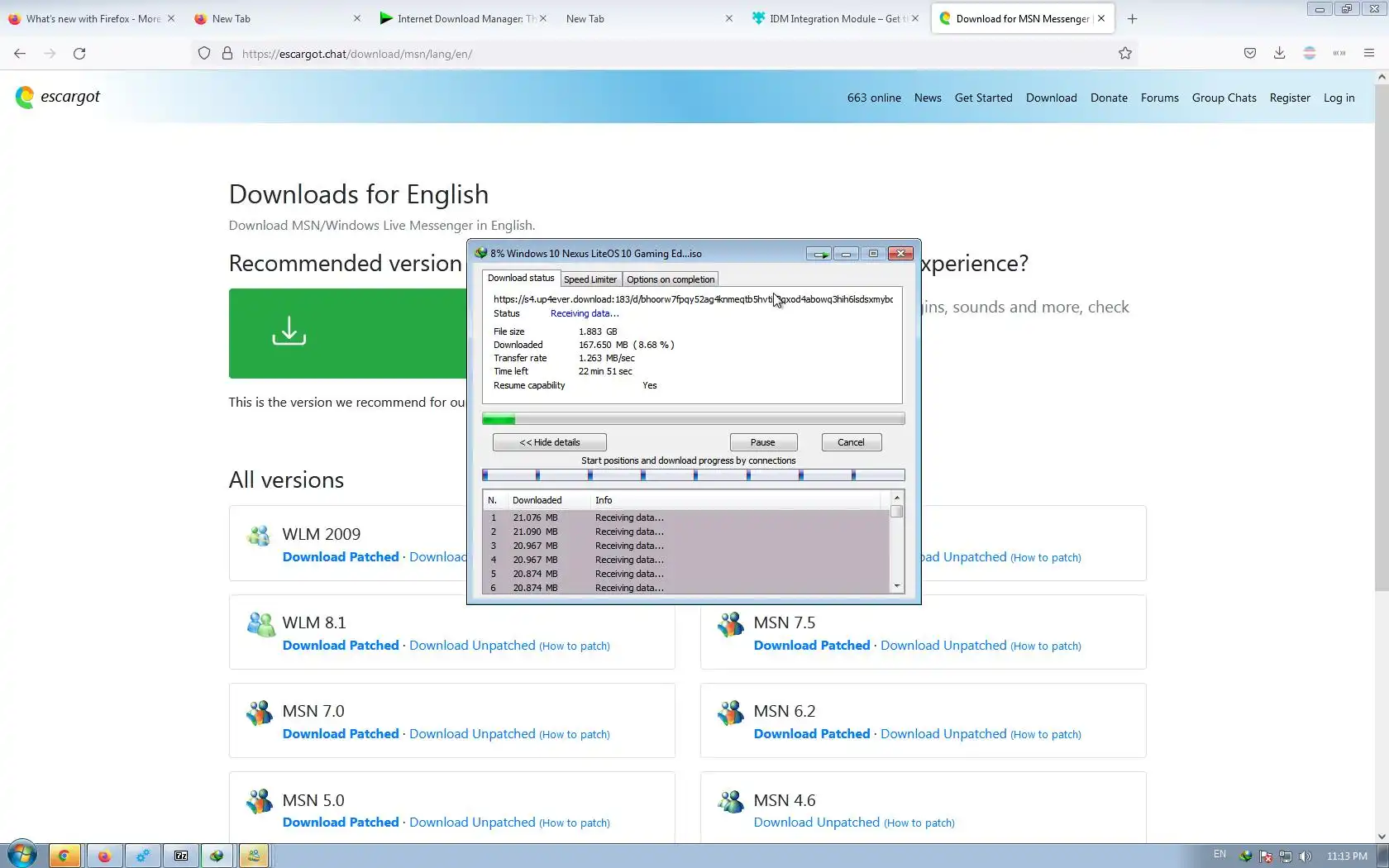1389x868 pixels.
Task: Click the MSN 7.0 messenger icon
Action: pos(260,713)
